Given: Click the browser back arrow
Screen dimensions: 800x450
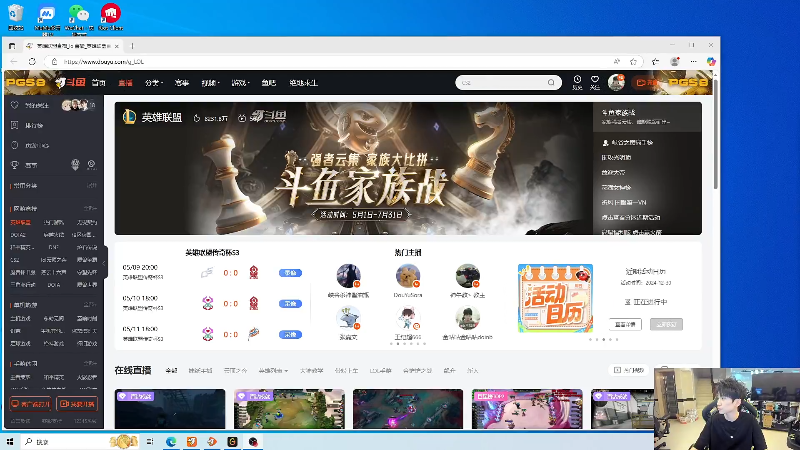Looking at the screenshot, I should [x=14, y=62].
